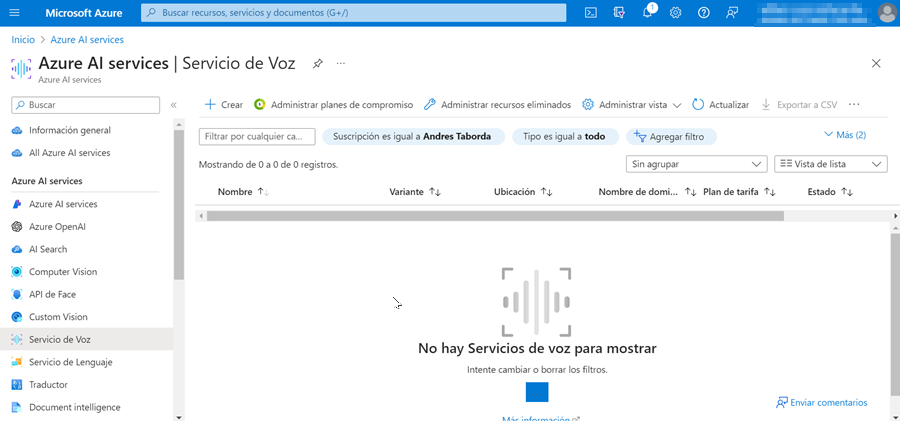Select Traductor in the sidebar

(x=48, y=384)
